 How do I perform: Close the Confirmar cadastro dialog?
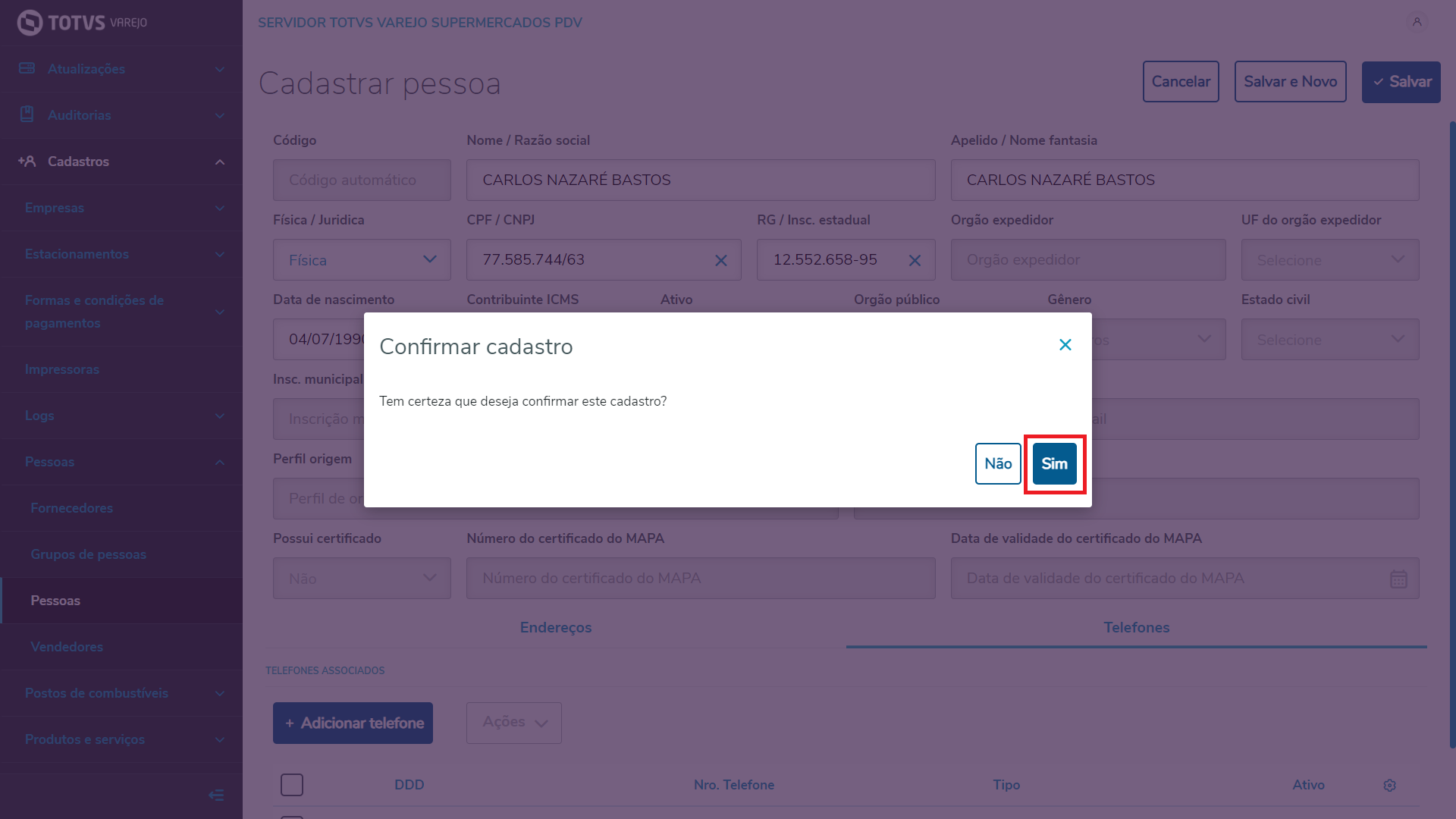click(x=1065, y=345)
